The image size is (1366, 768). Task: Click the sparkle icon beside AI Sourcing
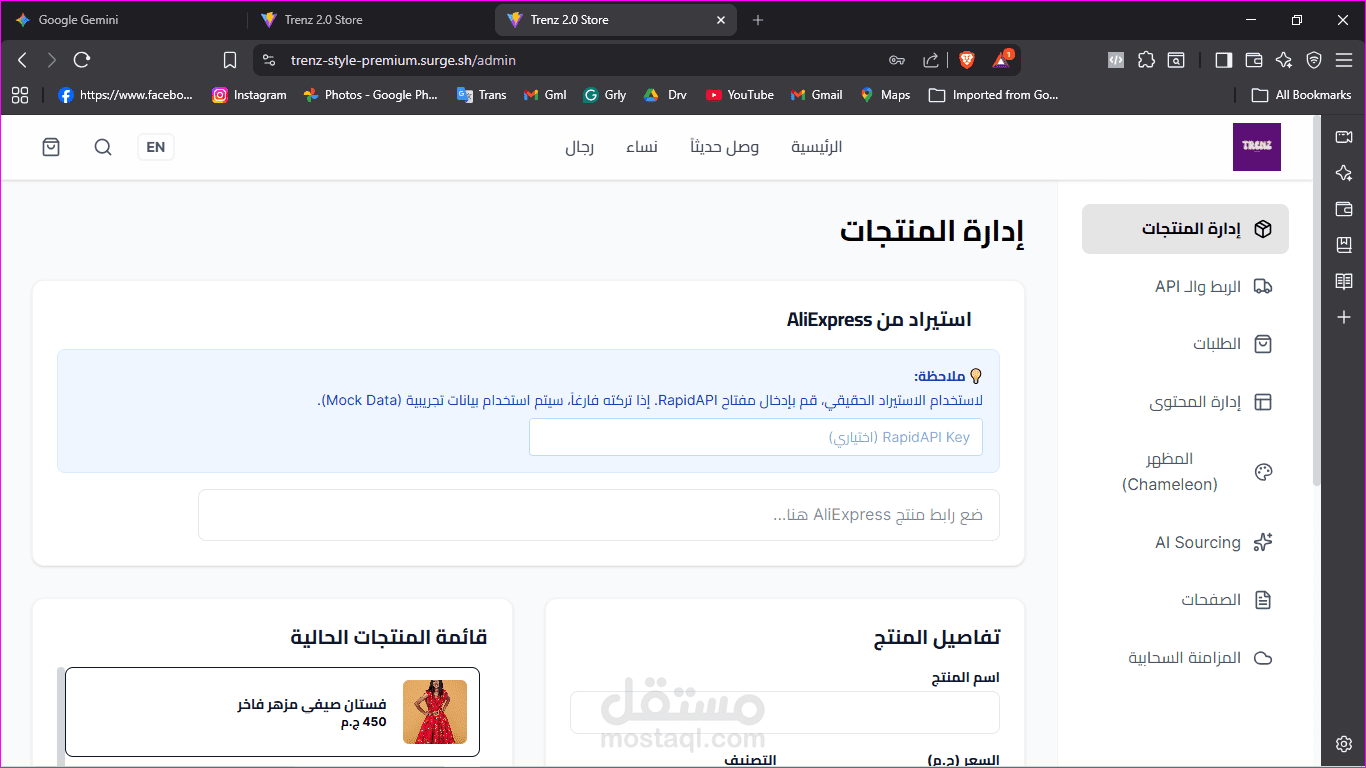click(x=1263, y=542)
